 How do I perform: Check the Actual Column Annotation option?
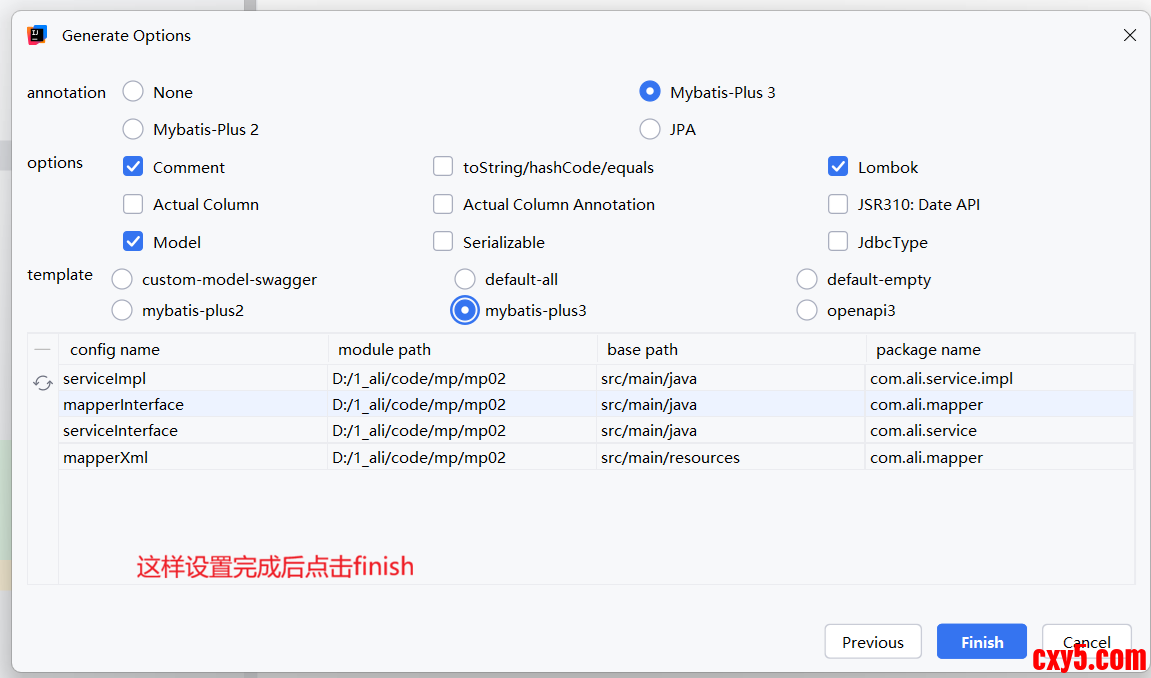pyautogui.click(x=443, y=204)
